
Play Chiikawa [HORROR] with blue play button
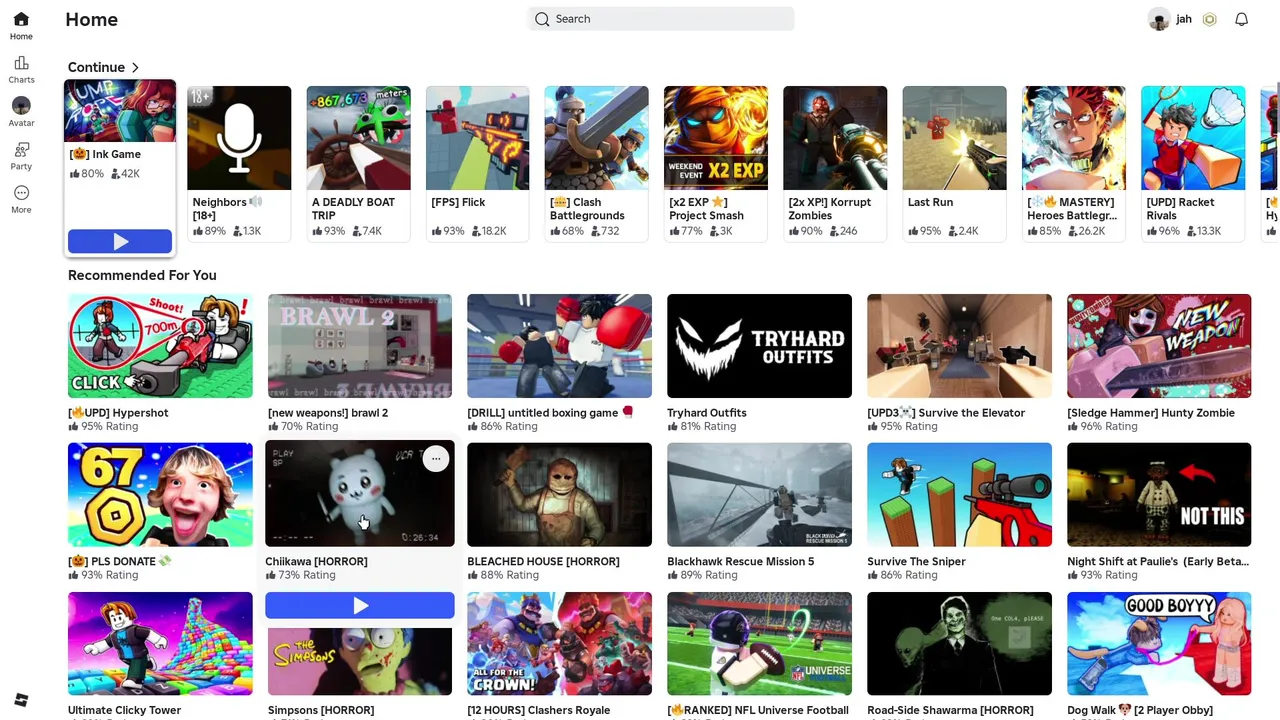tap(360, 605)
